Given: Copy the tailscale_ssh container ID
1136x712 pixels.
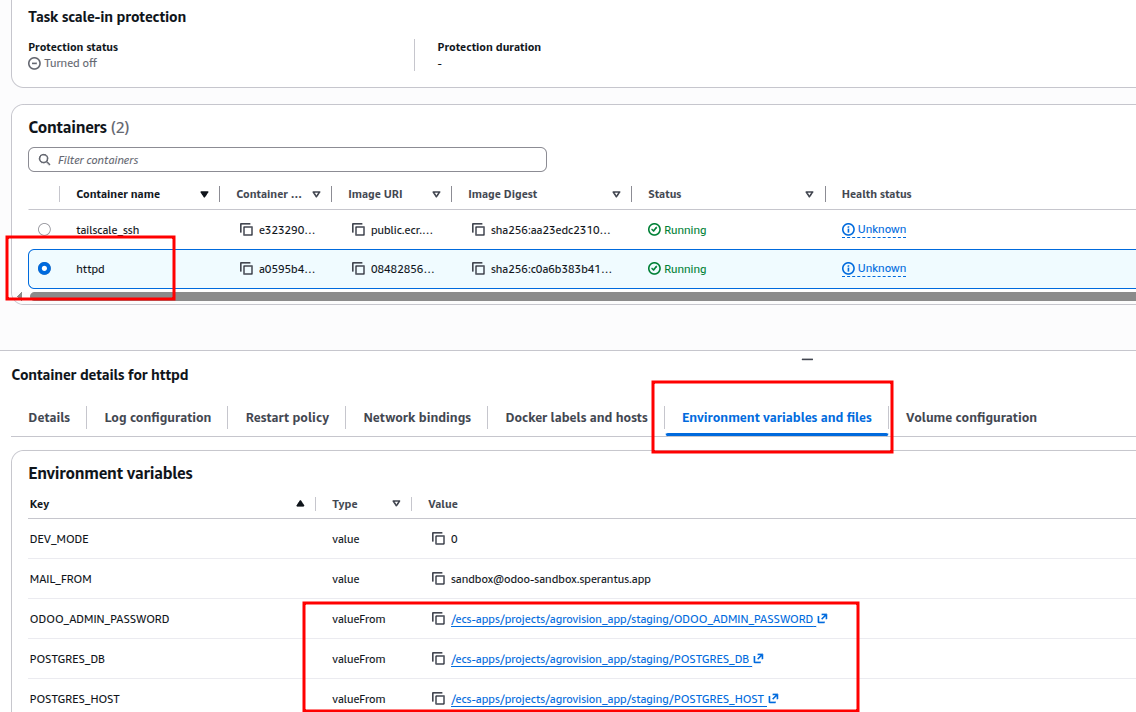Looking at the screenshot, I should (246, 230).
